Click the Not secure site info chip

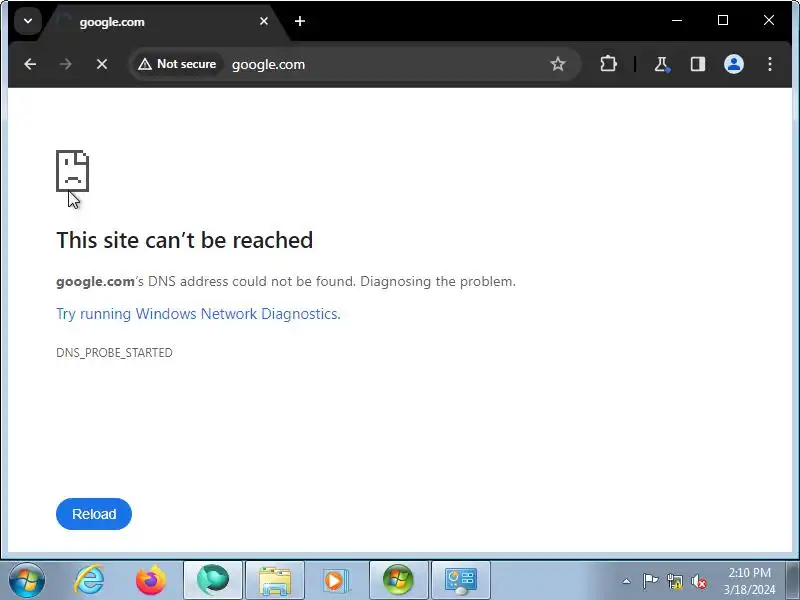pos(178,64)
